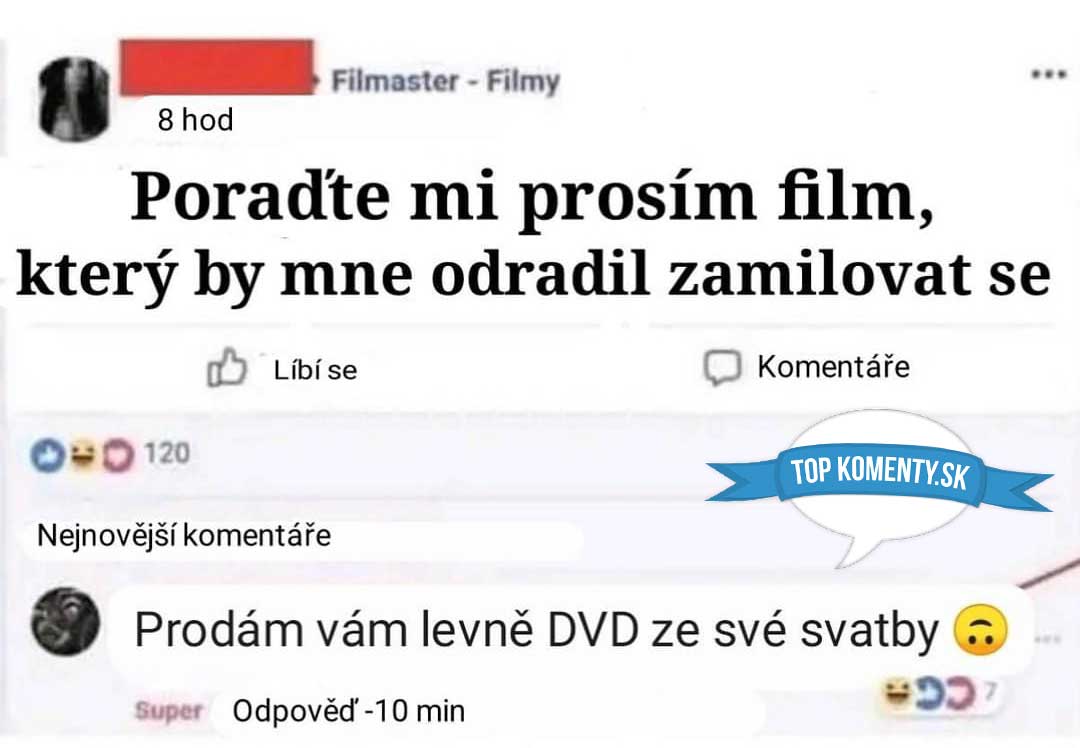Click the Komentáře speech bubble icon
Screen dimensions: 1080x748
tap(722, 367)
